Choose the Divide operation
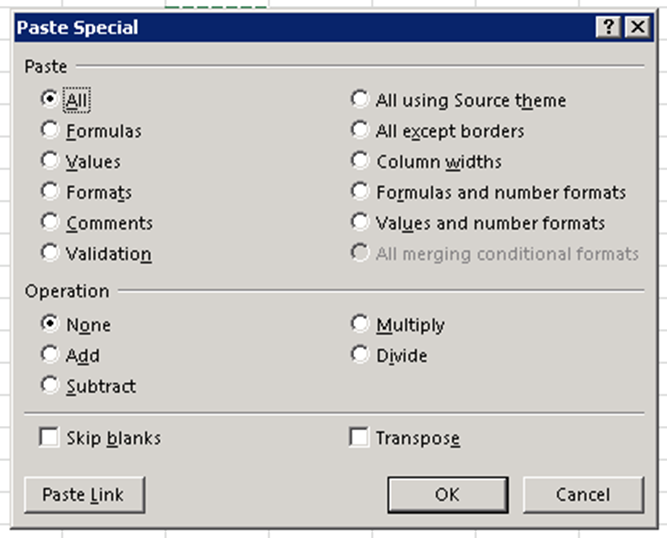 (360, 355)
